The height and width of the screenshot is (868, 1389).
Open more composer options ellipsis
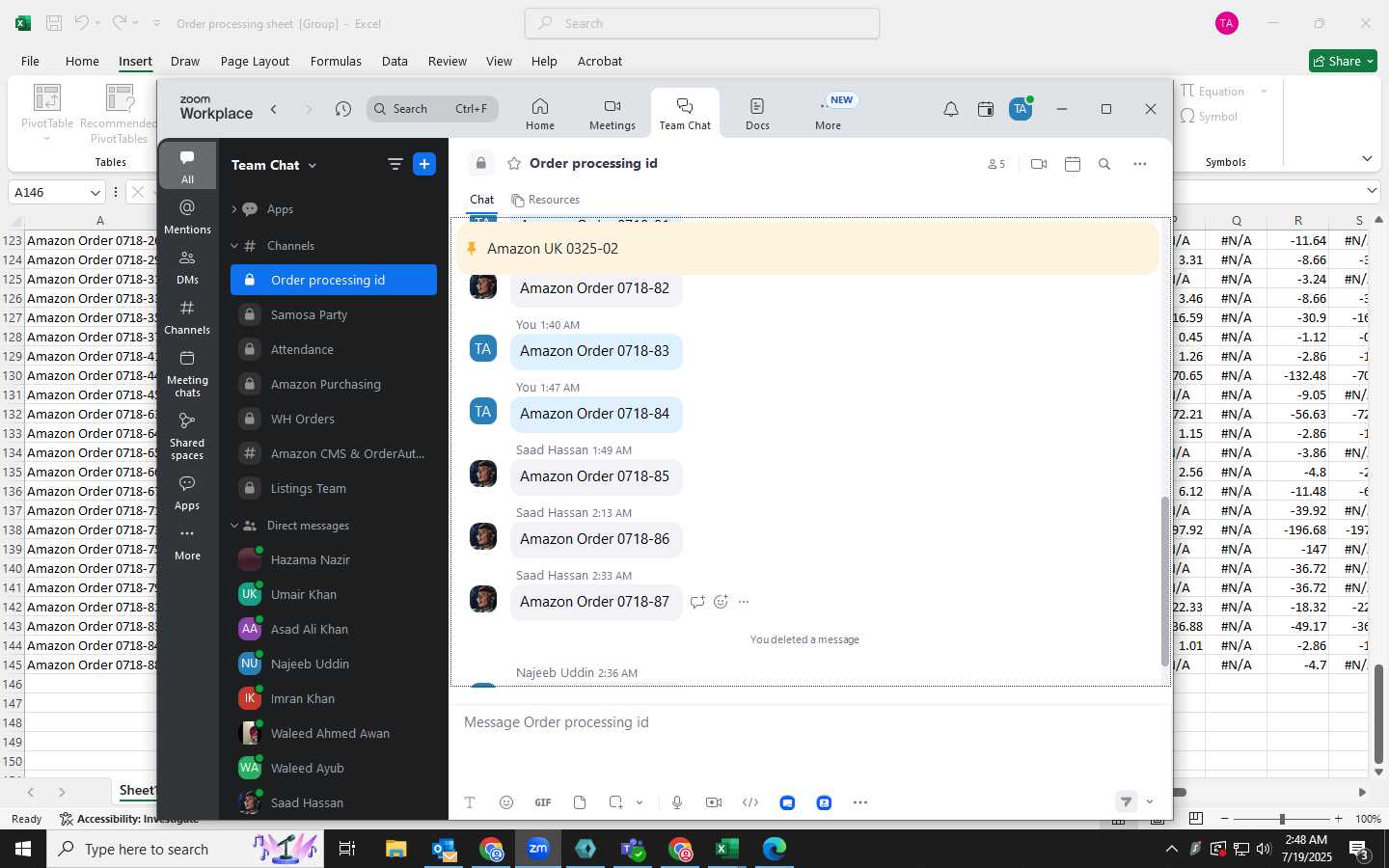click(860, 802)
